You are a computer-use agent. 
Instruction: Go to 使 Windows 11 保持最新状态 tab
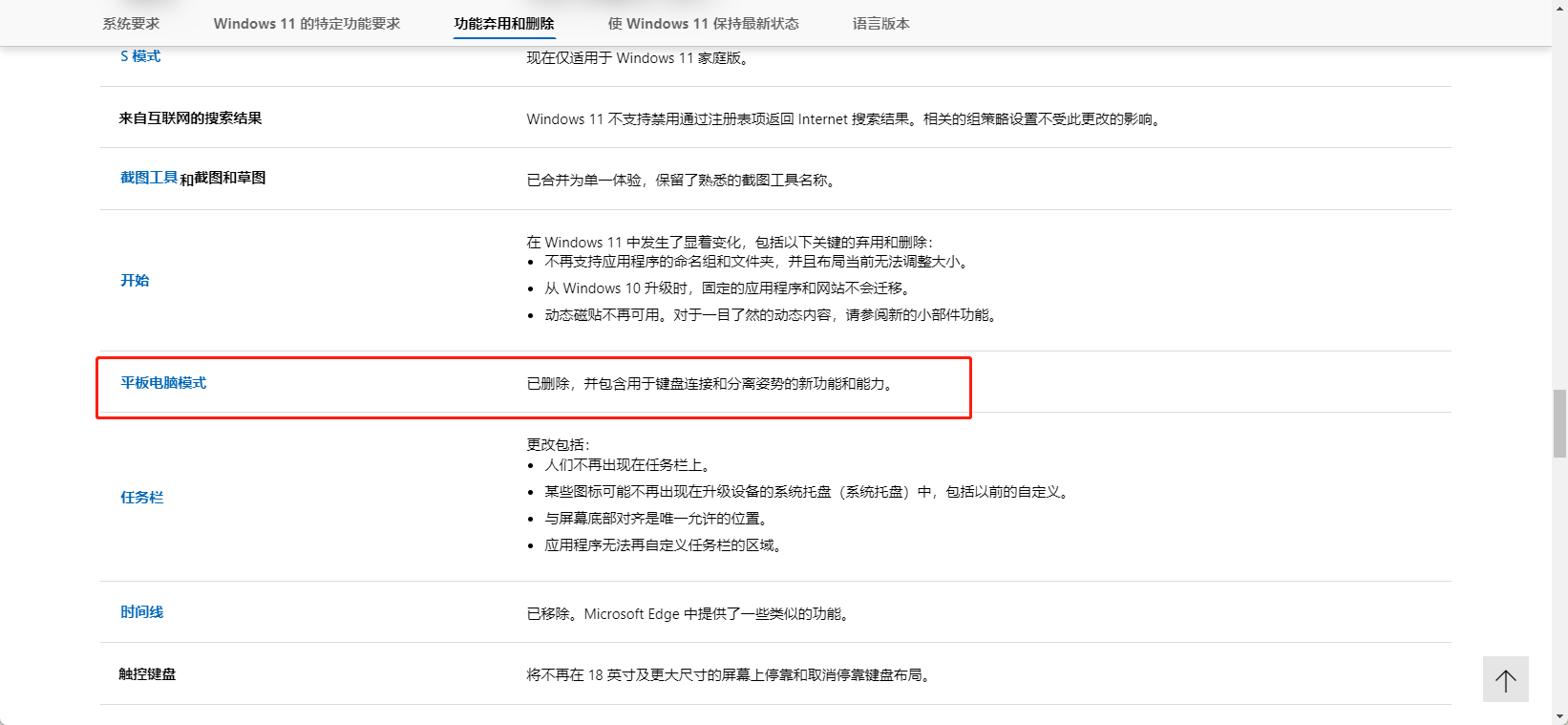703,24
